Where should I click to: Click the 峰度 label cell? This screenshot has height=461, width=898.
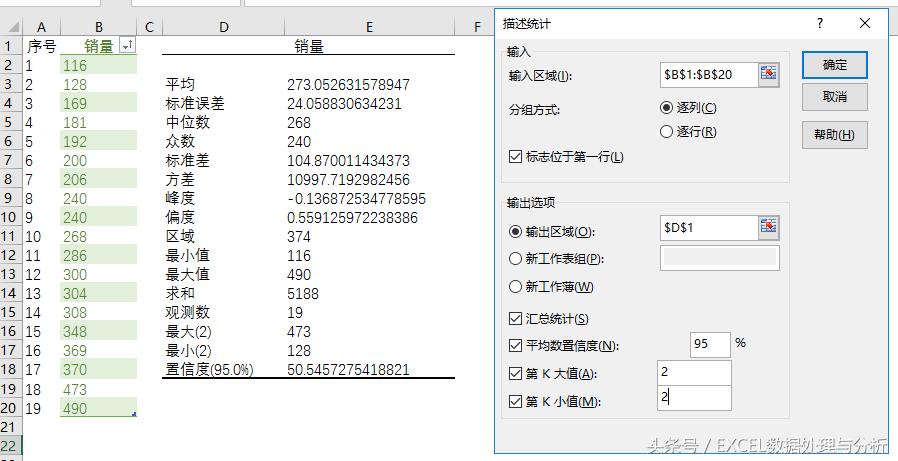tap(223, 198)
